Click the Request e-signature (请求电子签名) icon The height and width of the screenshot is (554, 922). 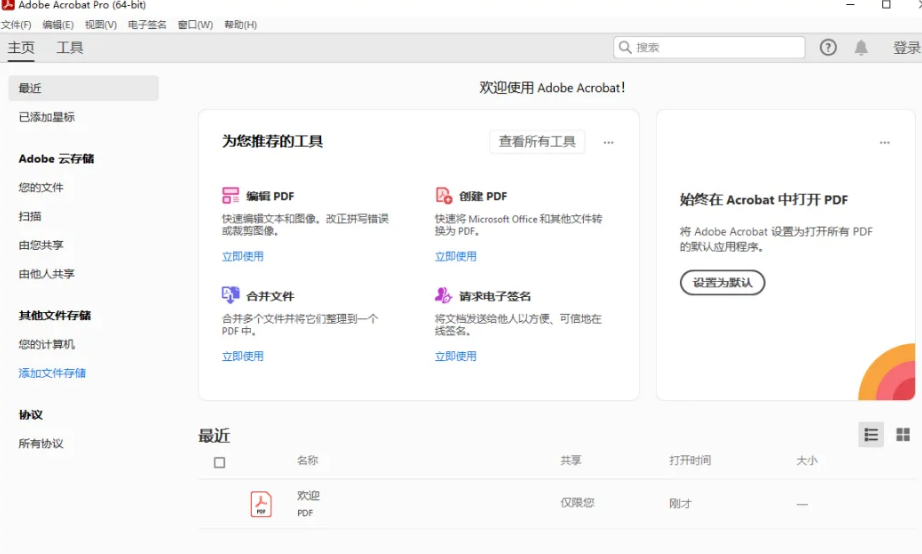[443, 295]
